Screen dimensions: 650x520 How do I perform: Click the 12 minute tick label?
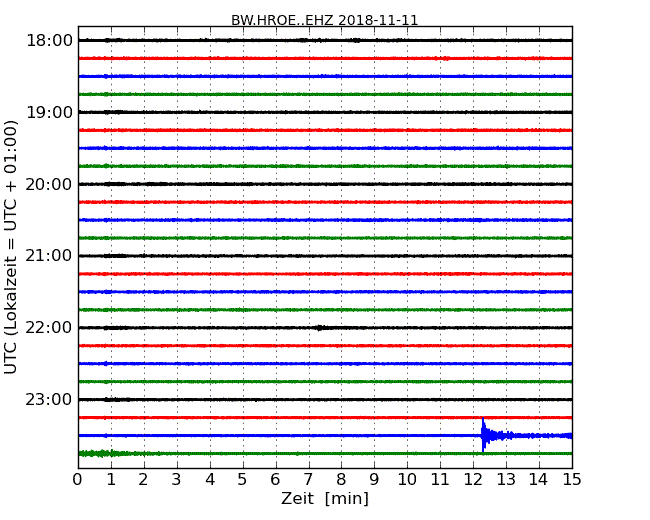(473, 480)
